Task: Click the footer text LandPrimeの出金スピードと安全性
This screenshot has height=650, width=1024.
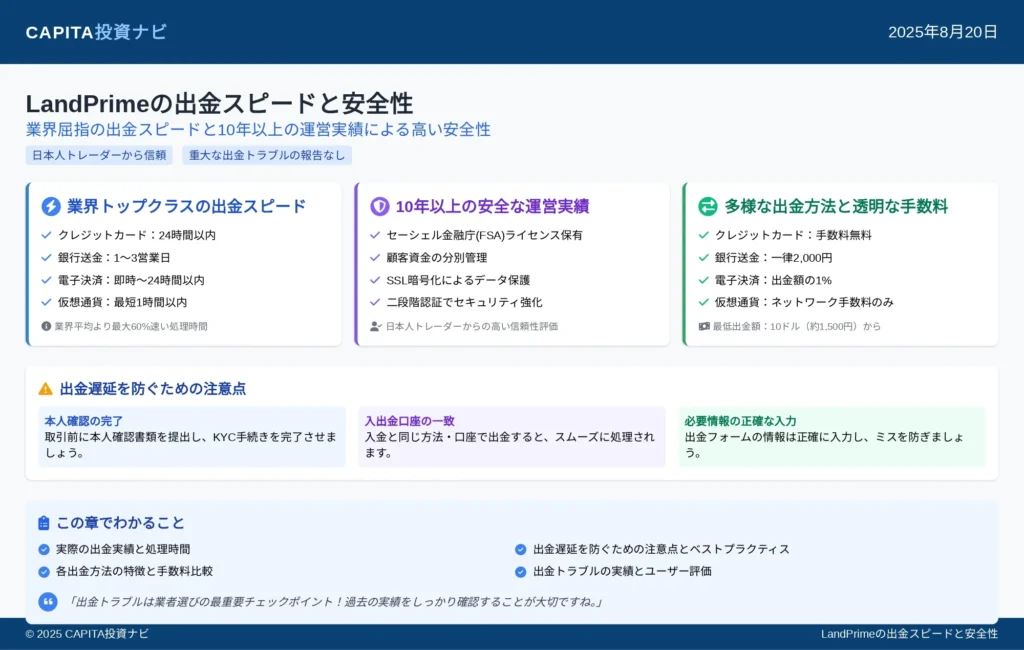Action: [x=909, y=634]
